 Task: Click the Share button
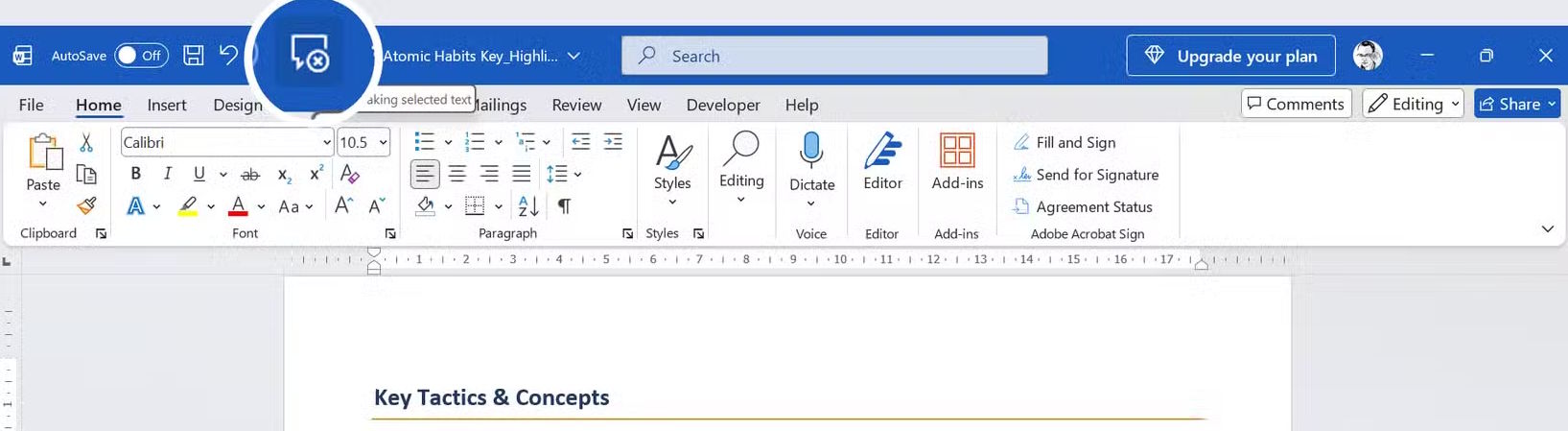point(1517,104)
